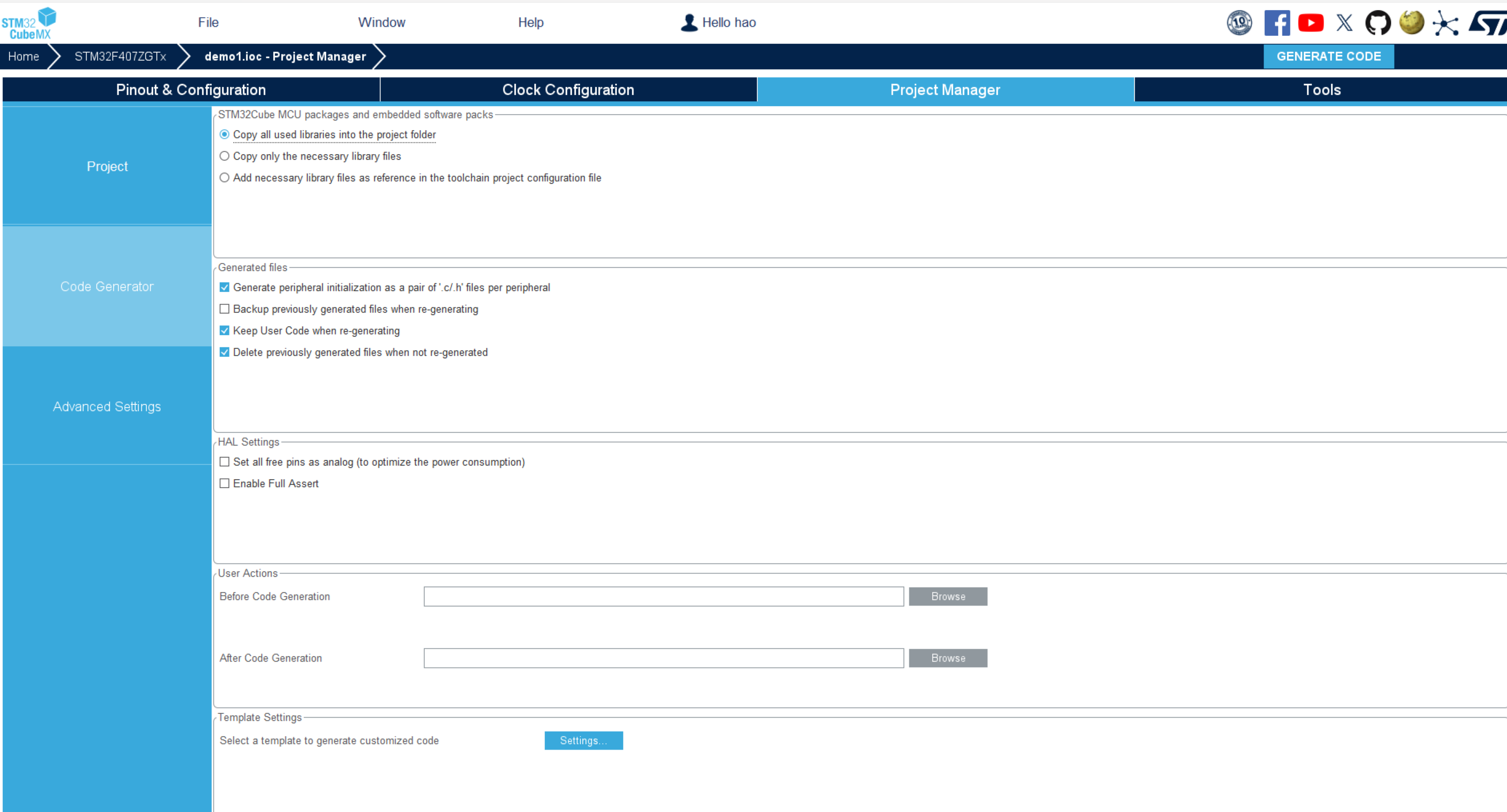The height and width of the screenshot is (812, 1507).
Task: Switch to Clock Configuration tab
Action: (x=567, y=90)
